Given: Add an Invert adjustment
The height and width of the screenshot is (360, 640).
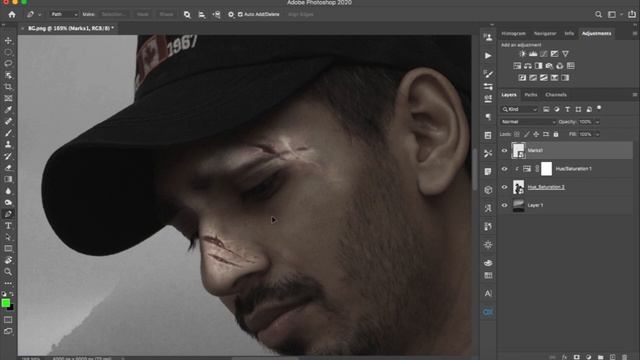Looking at the screenshot, I should (522, 78).
